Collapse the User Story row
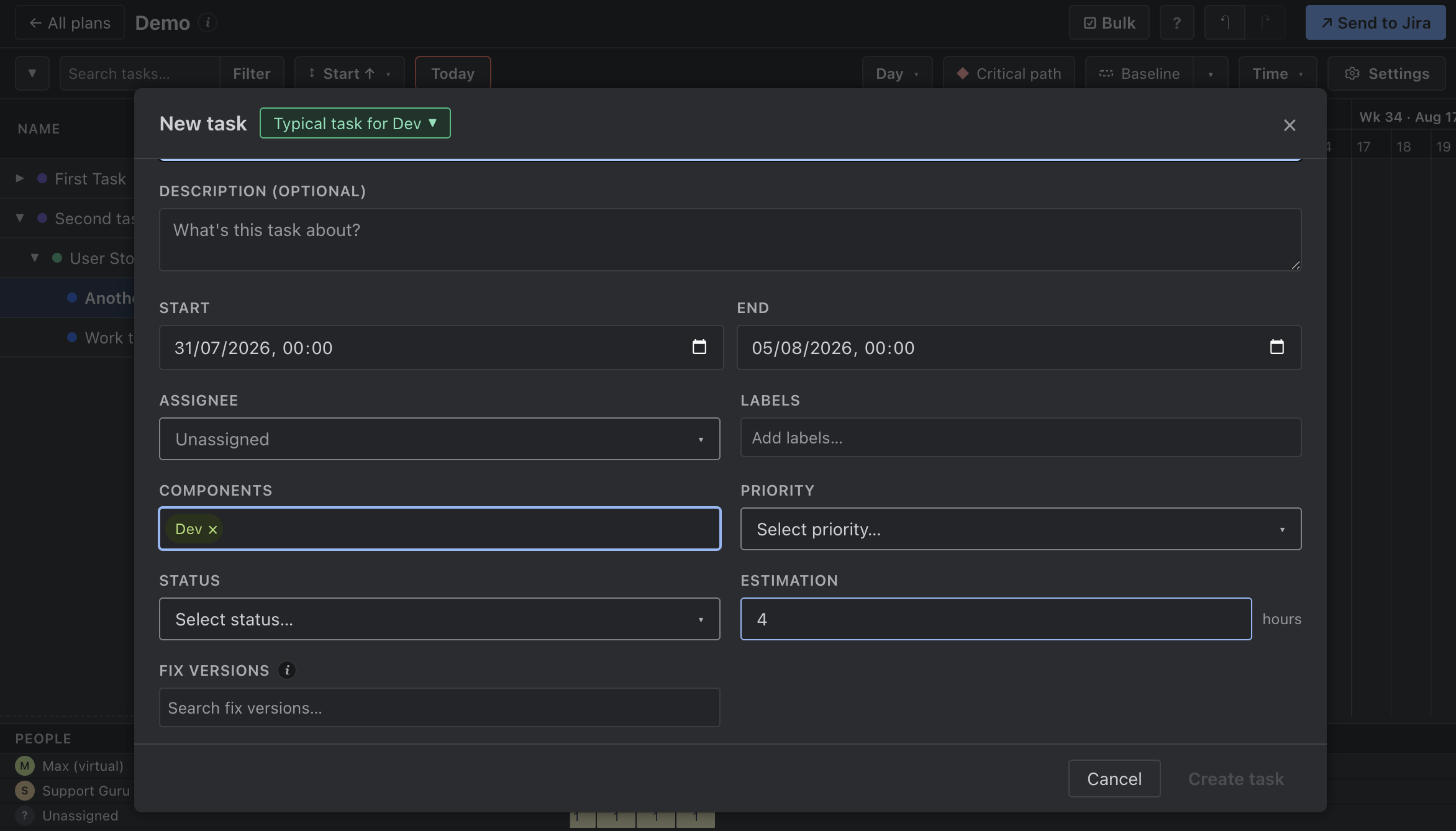The height and width of the screenshot is (831, 1456). click(x=35, y=258)
